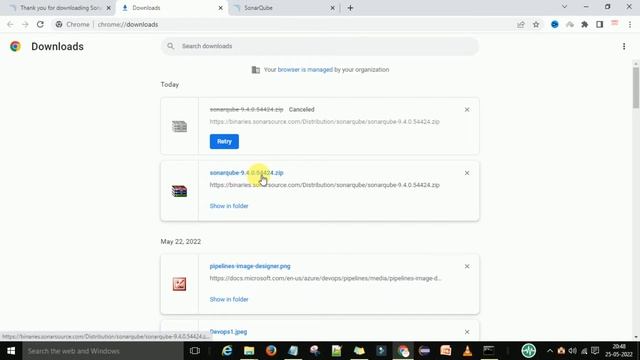640x360 pixels.
Task: Open the volume control in system tray
Action: coord(572,351)
